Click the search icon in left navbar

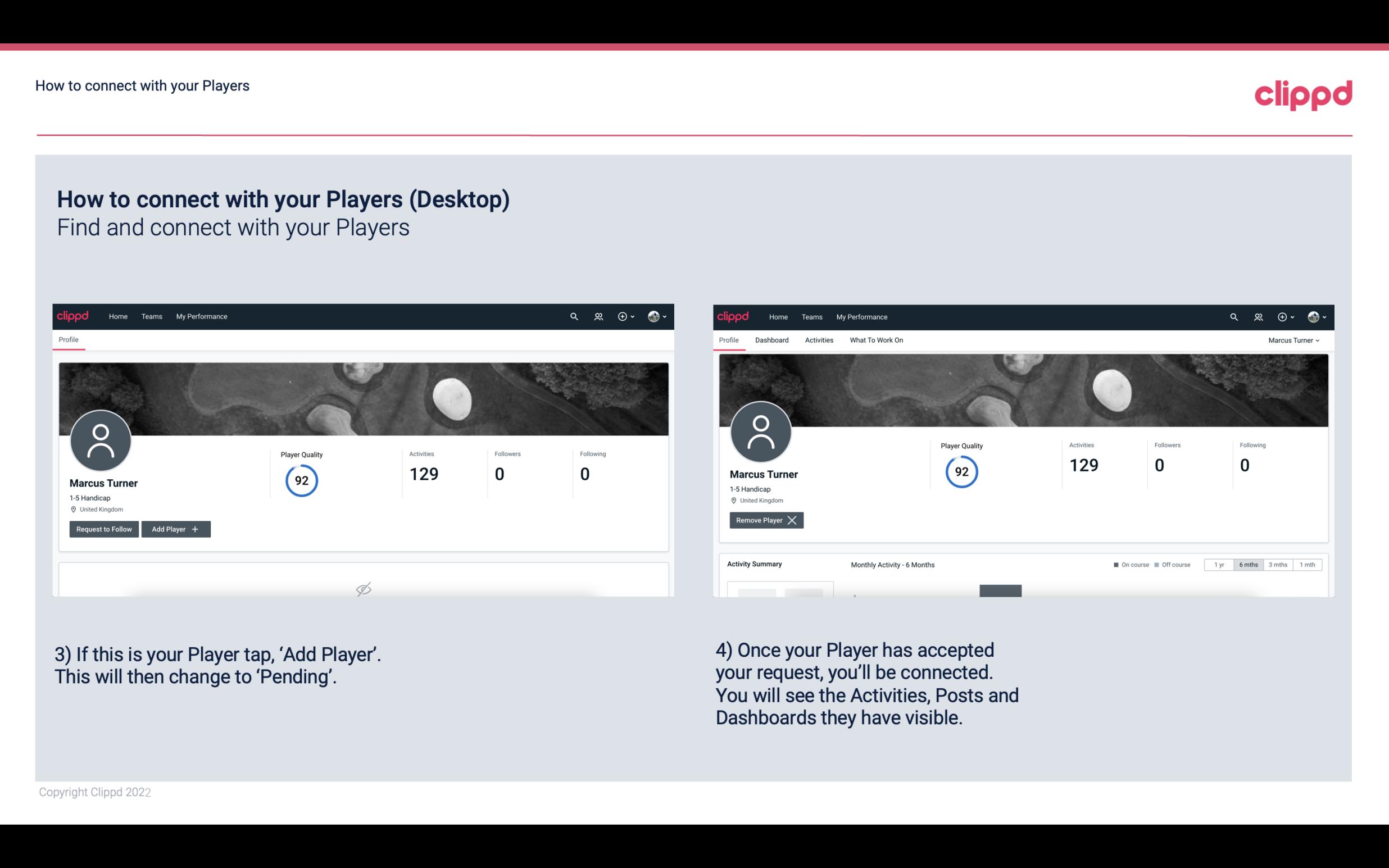tap(573, 317)
